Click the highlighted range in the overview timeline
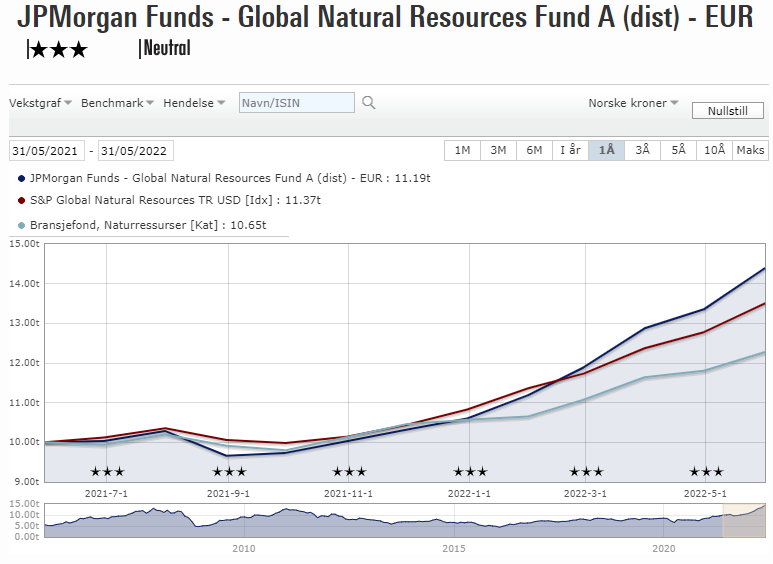Screen dimensions: 773x564 (744, 520)
